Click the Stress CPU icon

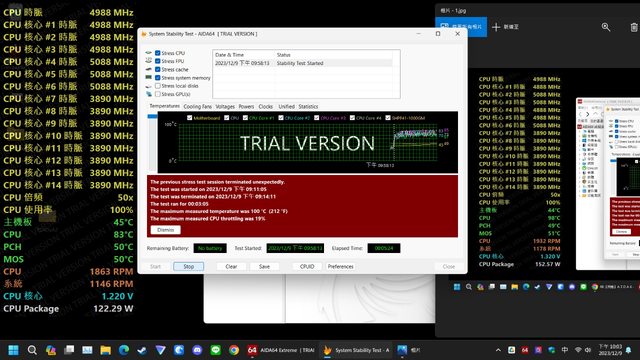pos(149,53)
